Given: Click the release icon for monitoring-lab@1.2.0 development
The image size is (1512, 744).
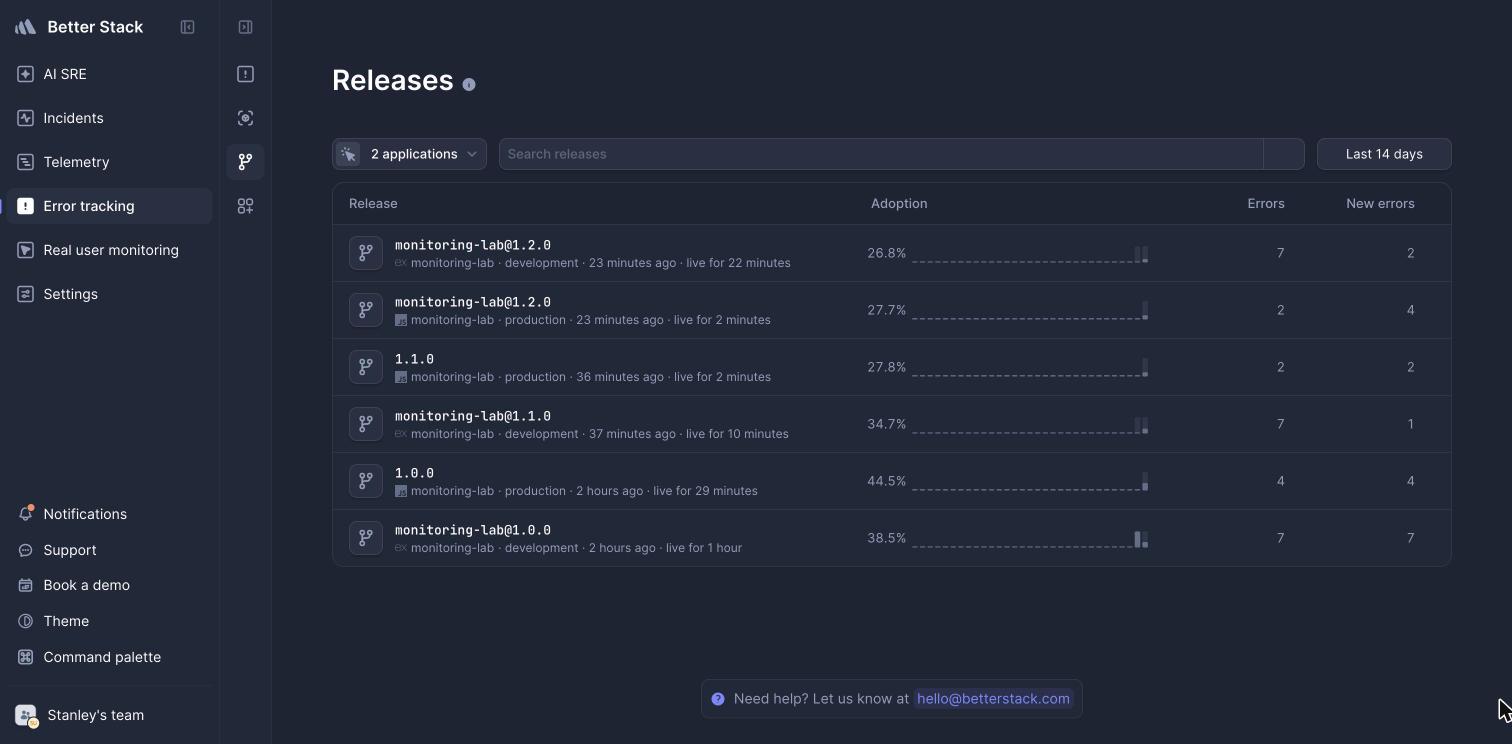Looking at the screenshot, I should pyautogui.click(x=366, y=253).
